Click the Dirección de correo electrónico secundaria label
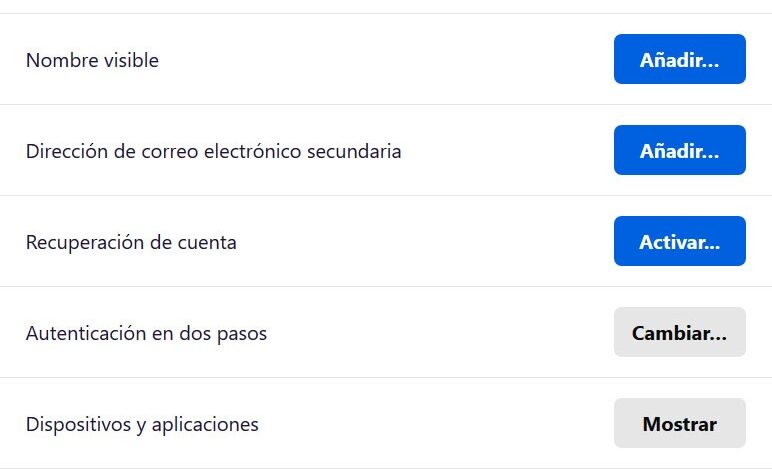This screenshot has width=772, height=470. tap(213, 152)
